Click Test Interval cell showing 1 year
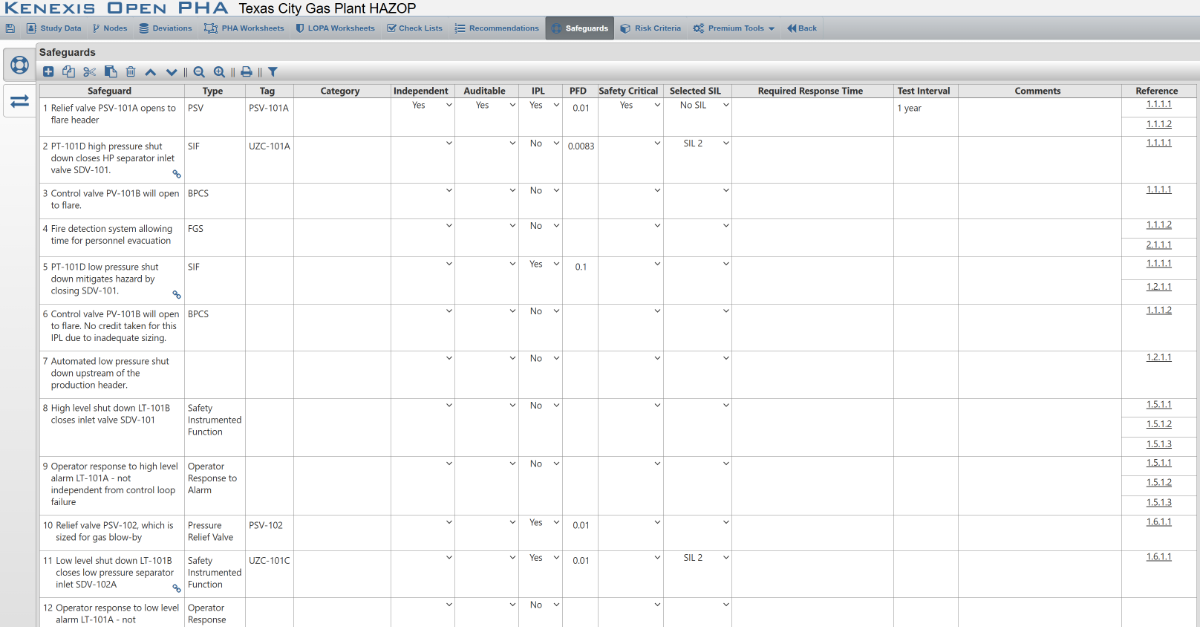This screenshot has height=627, width=1200. coord(925,108)
